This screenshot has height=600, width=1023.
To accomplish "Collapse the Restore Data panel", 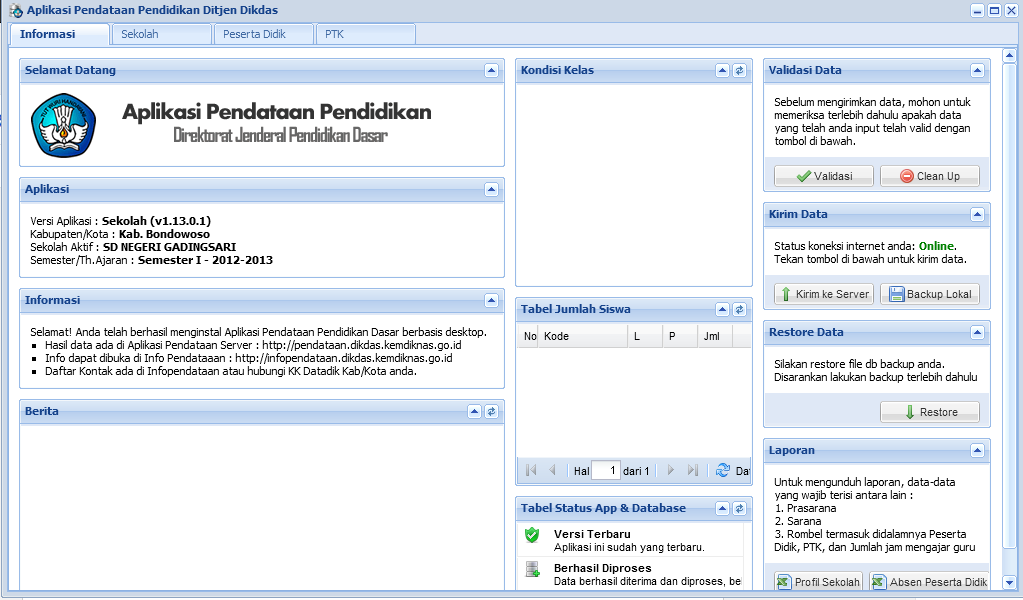I will [977, 333].
